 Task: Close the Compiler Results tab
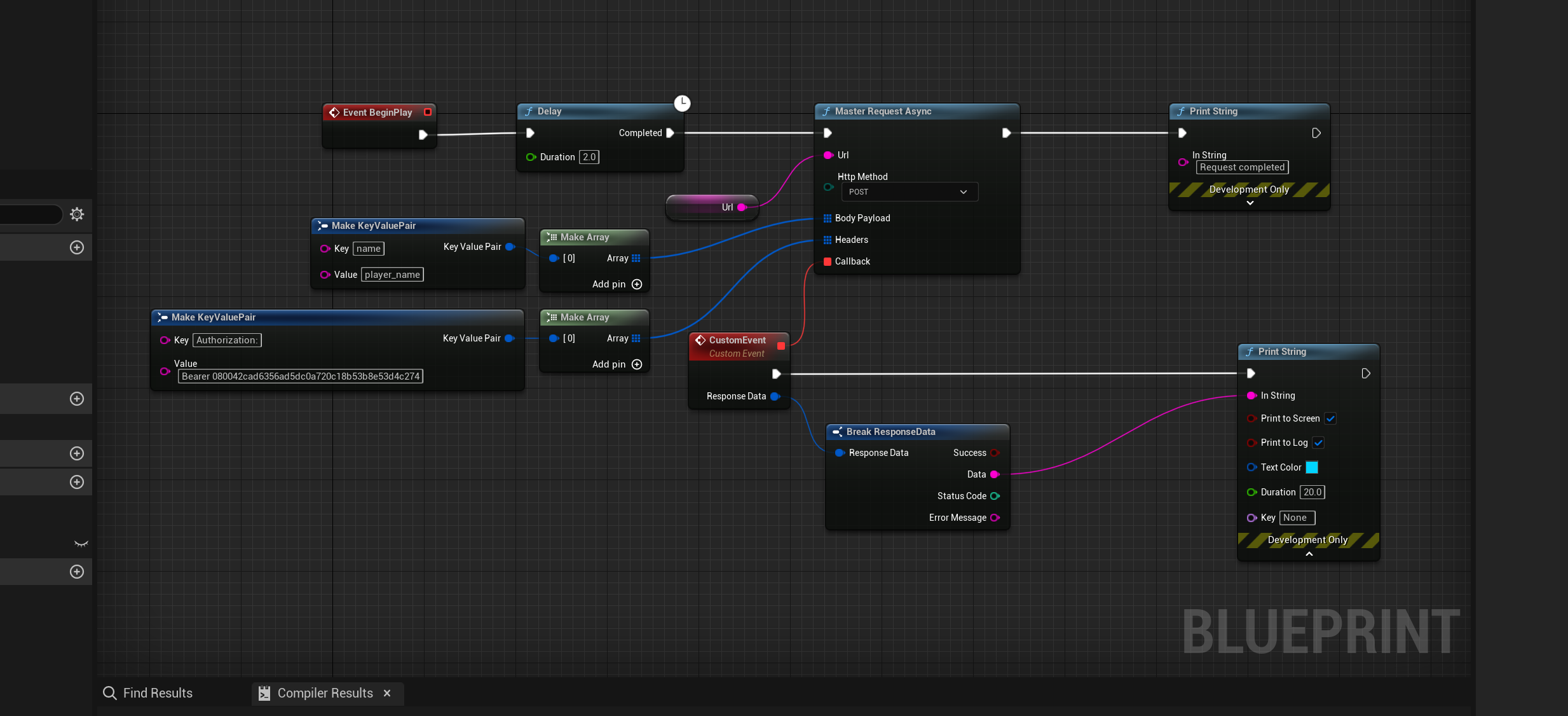coord(387,693)
